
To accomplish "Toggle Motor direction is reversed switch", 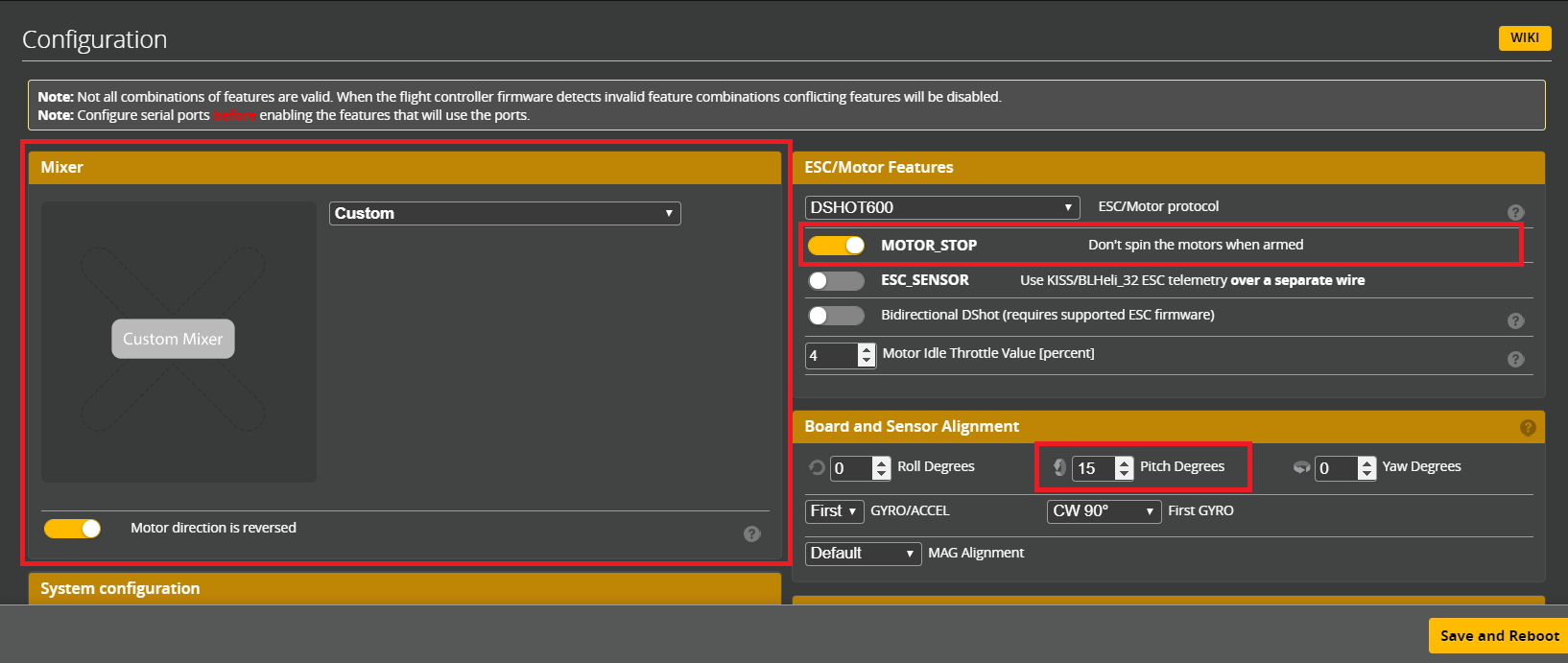I will click(72, 528).
